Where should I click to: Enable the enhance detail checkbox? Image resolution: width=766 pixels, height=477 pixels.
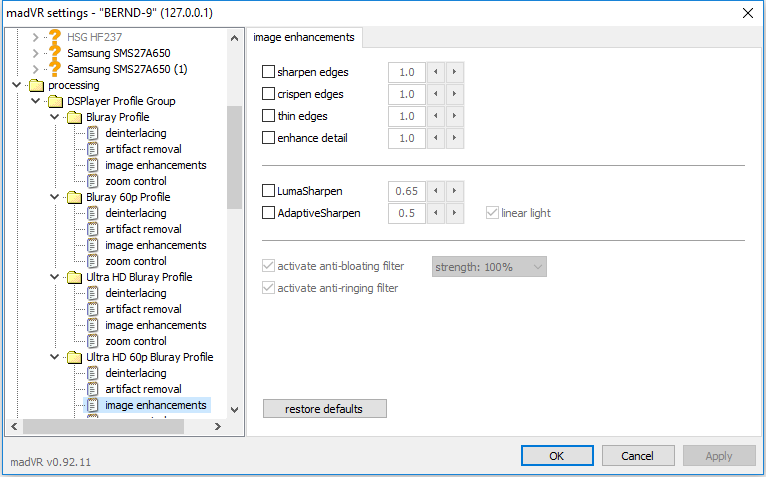click(x=268, y=138)
